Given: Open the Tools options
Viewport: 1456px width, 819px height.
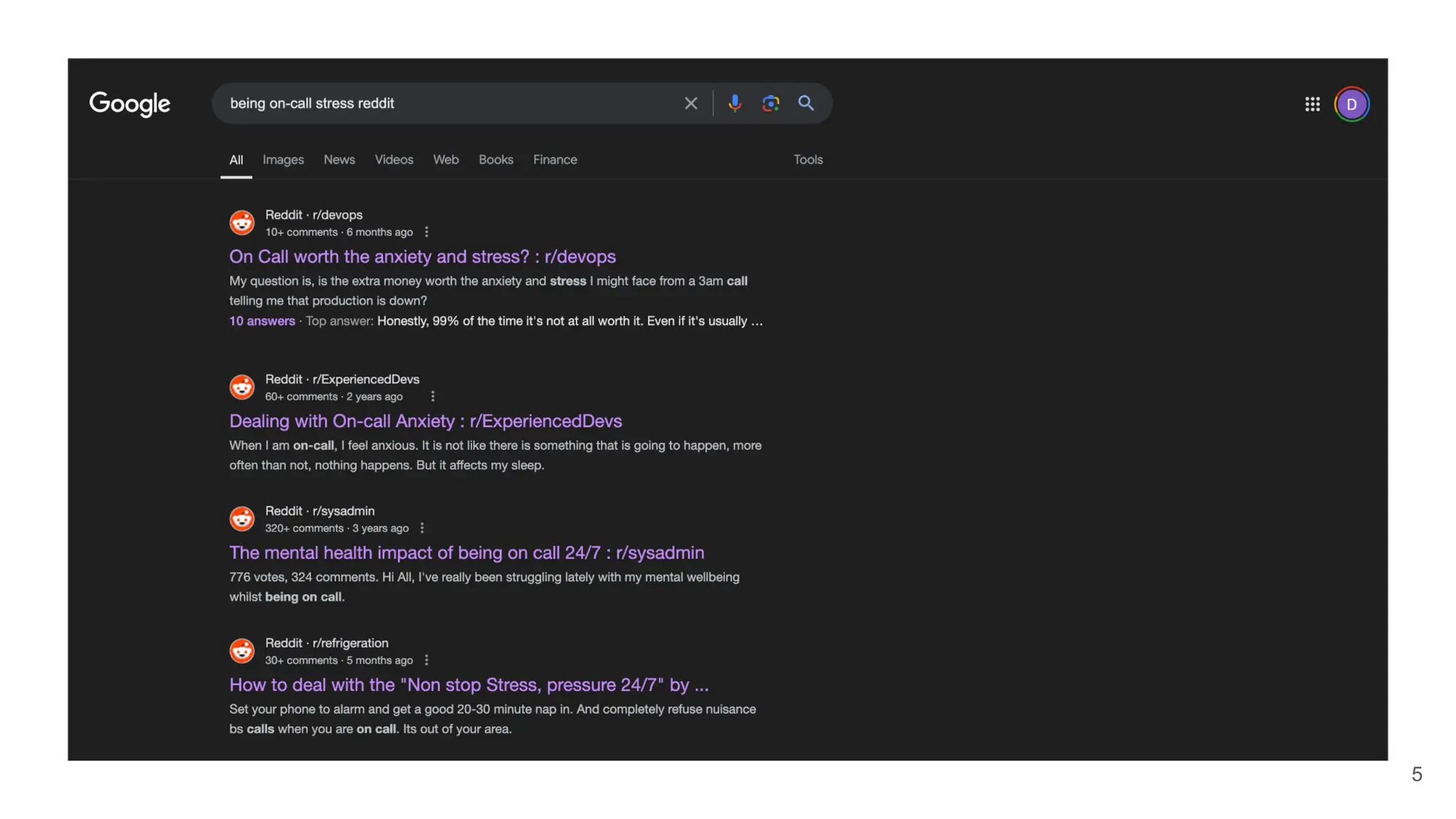Looking at the screenshot, I should [808, 160].
